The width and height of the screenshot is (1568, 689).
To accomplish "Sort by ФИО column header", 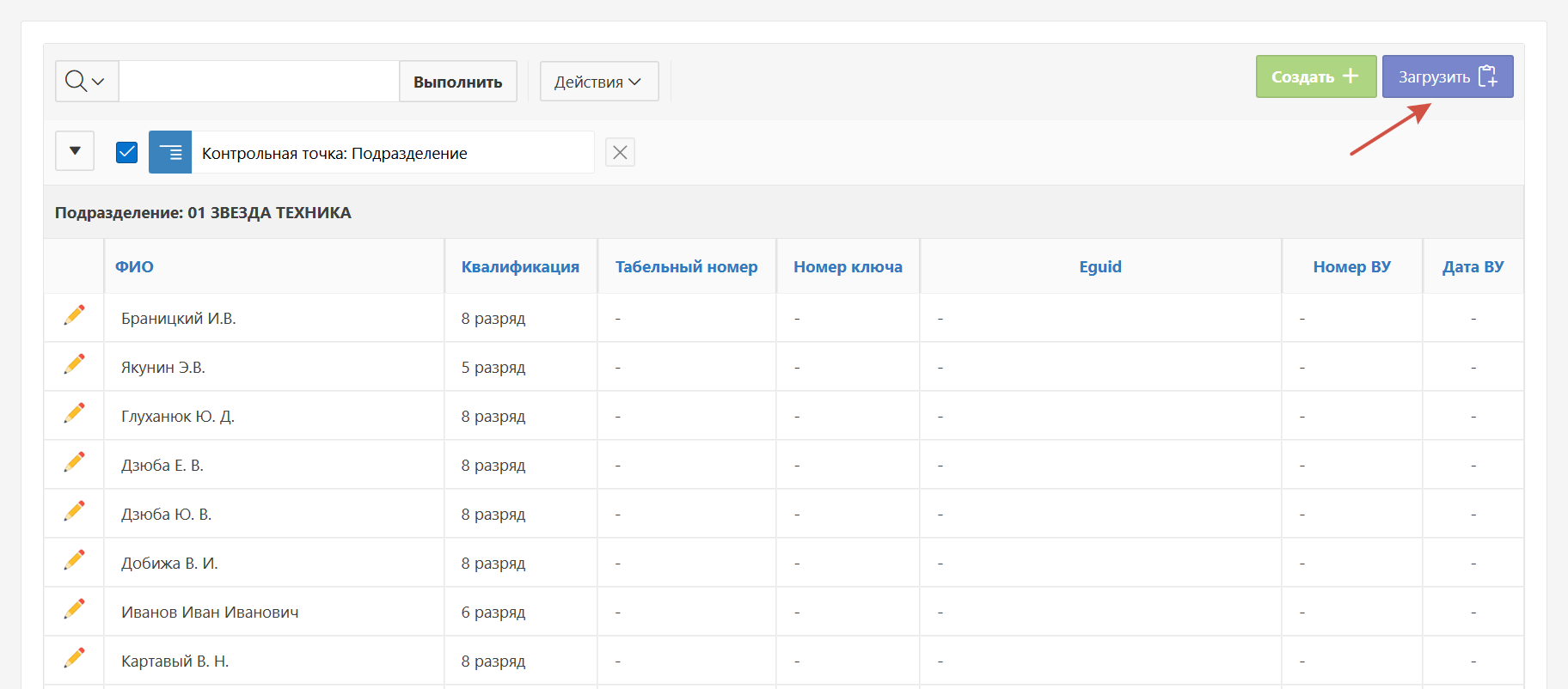I will coord(134,267).
